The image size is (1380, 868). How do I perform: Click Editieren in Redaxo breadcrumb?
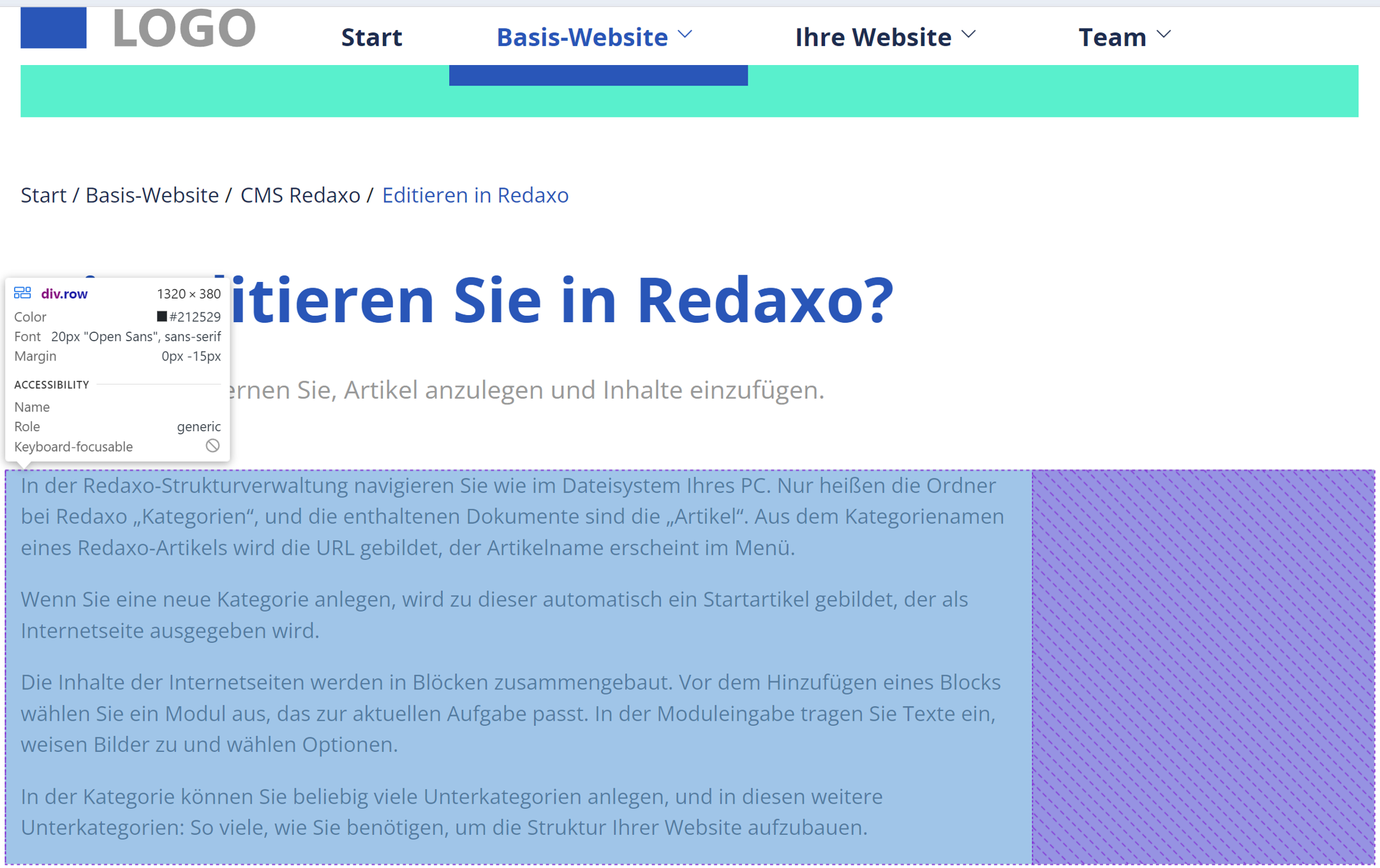[x=475, y=195]
